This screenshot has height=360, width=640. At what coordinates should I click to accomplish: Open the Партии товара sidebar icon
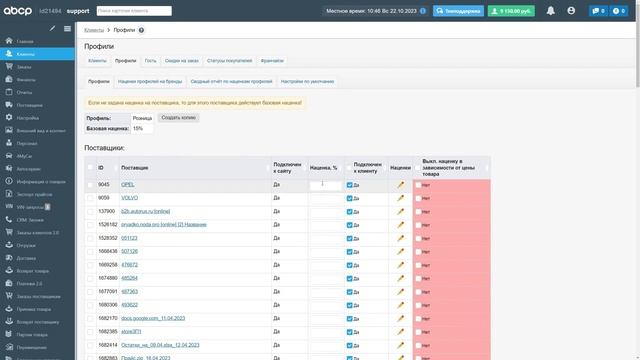tap(9, 334)
